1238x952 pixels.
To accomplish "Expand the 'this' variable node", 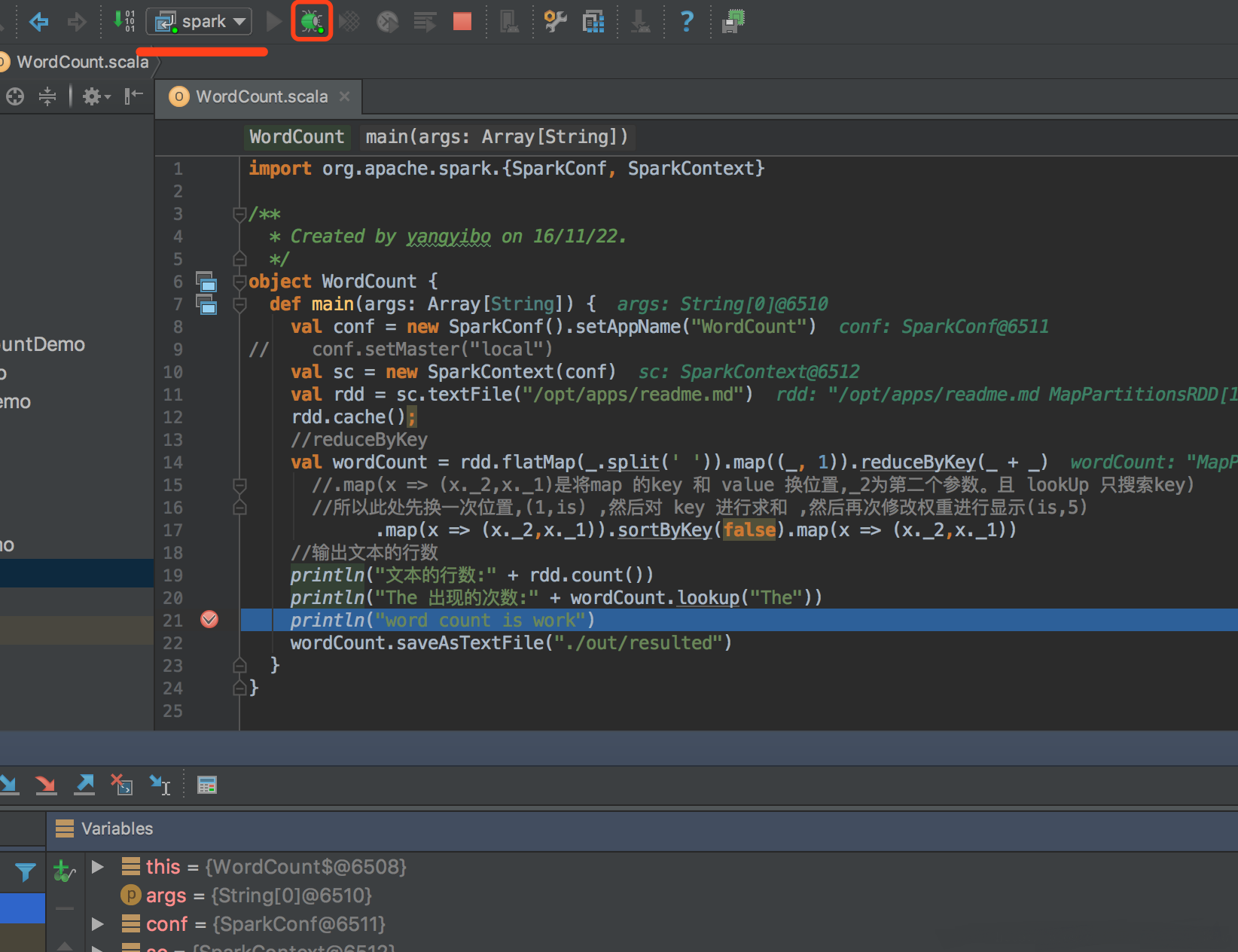I will click(x=97, y=866).
